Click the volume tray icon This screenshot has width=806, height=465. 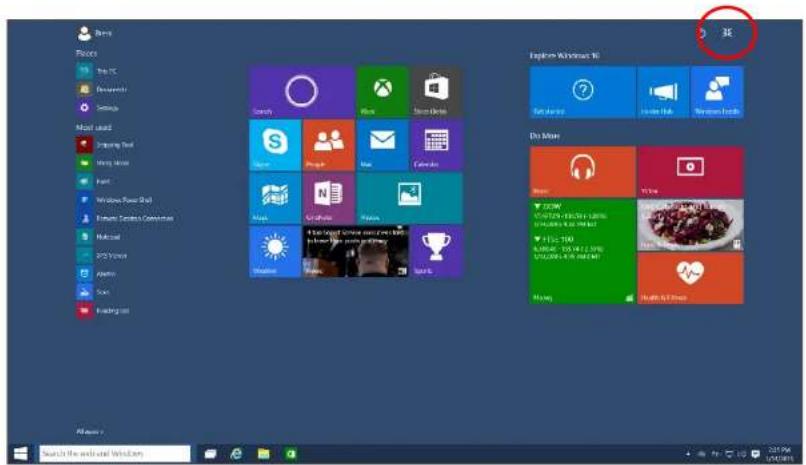(742, 454)
